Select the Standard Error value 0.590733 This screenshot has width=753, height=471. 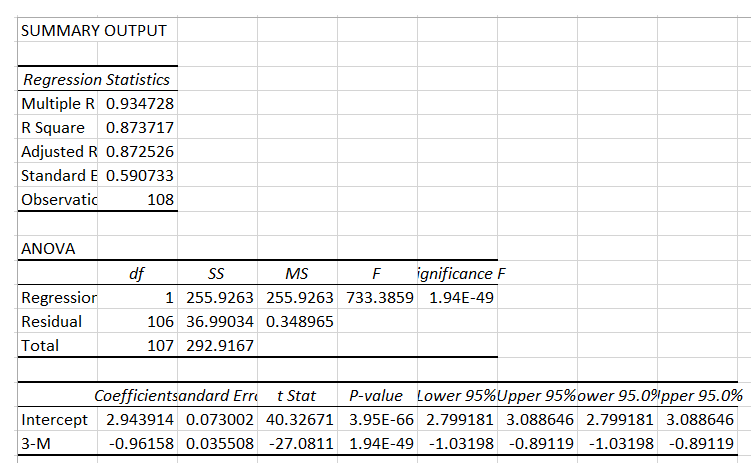pos(138,175)
